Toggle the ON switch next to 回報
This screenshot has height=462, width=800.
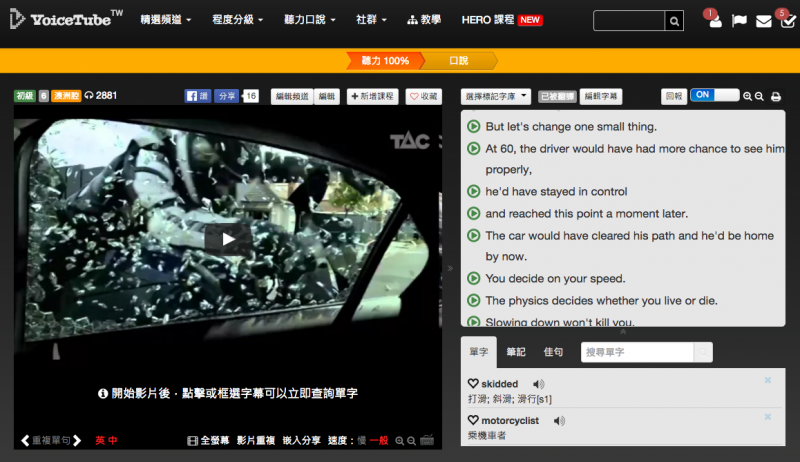[x=714, y=96]
